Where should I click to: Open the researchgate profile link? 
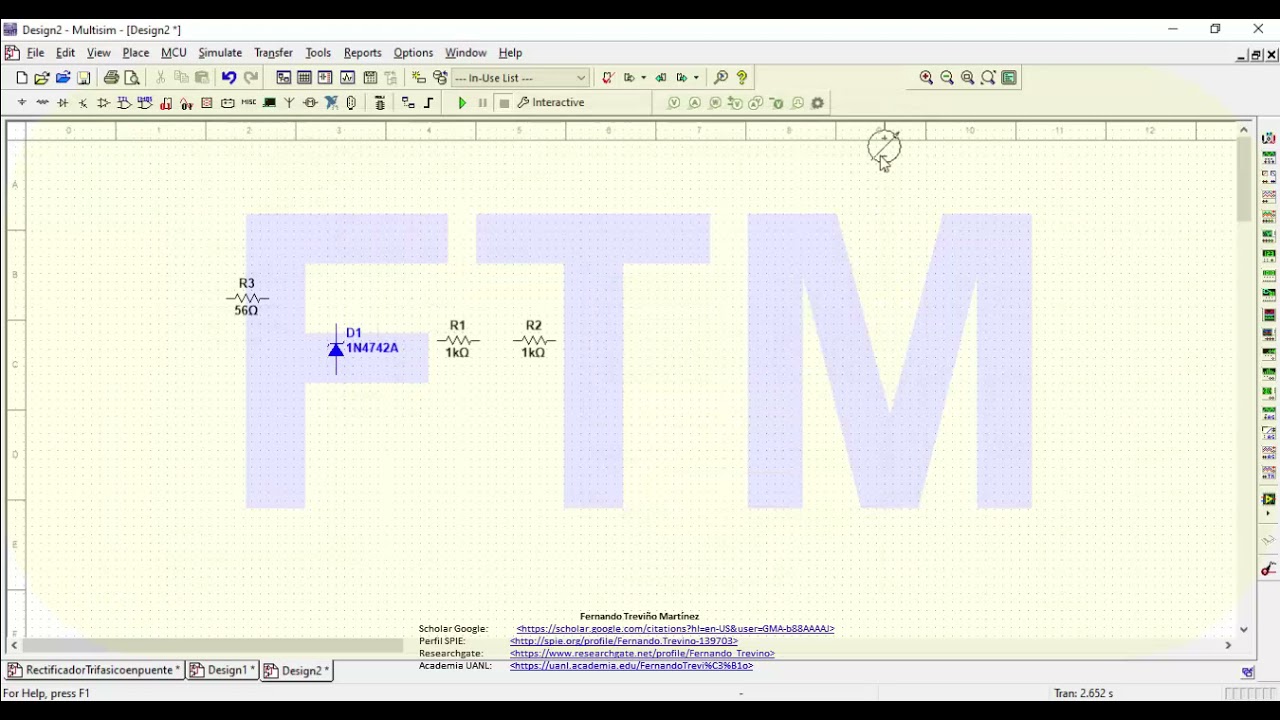pyautogui.click(x=642, y=654)
